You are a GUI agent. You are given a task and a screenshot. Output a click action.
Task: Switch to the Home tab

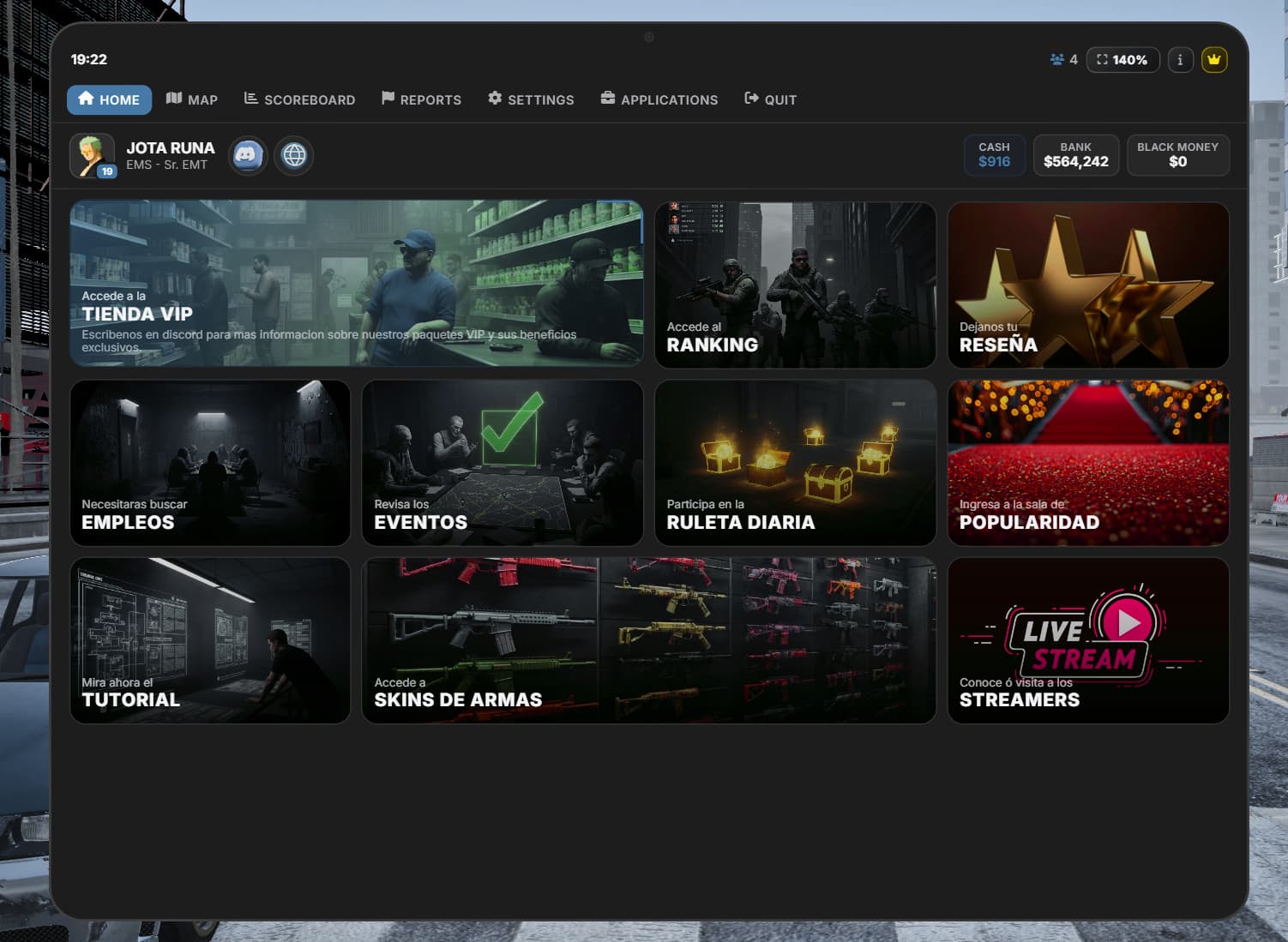tap(109, 99)
